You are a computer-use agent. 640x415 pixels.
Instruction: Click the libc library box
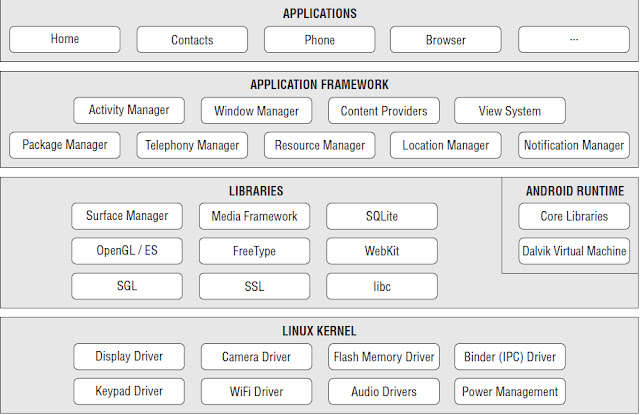[382, 286]
